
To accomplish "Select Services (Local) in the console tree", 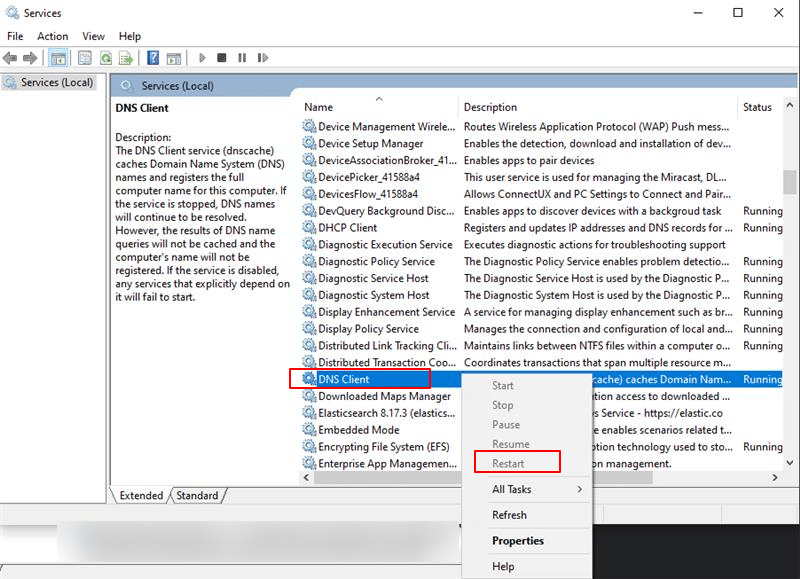I will click(x=49, y=82).
